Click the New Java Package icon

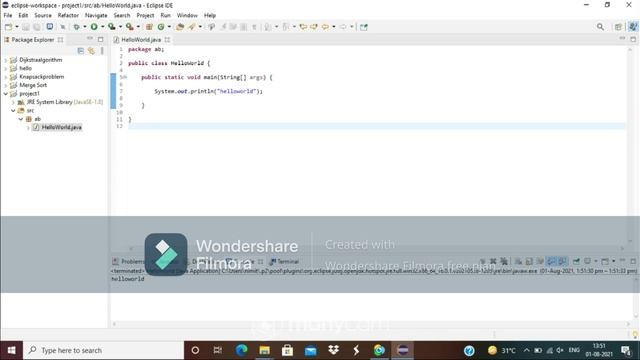click(149, 27)
